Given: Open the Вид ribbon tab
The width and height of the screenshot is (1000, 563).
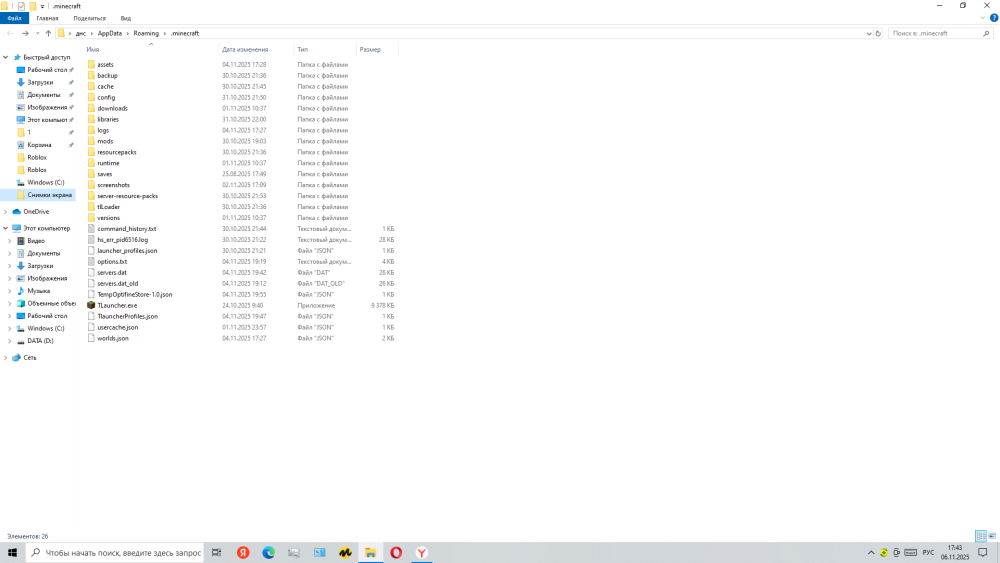Looking at the screenshot, I should 126,18.
